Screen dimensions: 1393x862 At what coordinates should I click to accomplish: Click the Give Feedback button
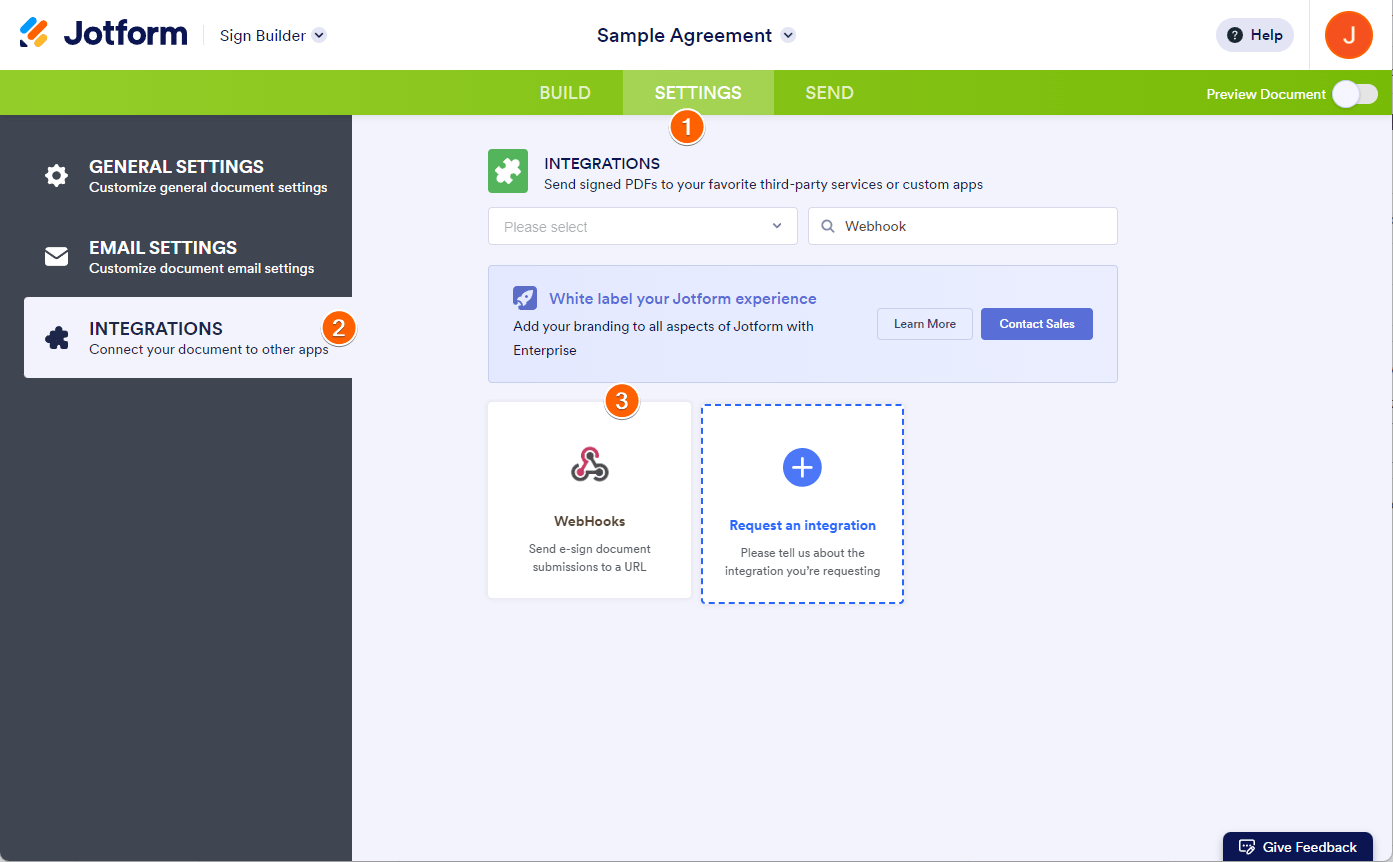(1298, 847)
